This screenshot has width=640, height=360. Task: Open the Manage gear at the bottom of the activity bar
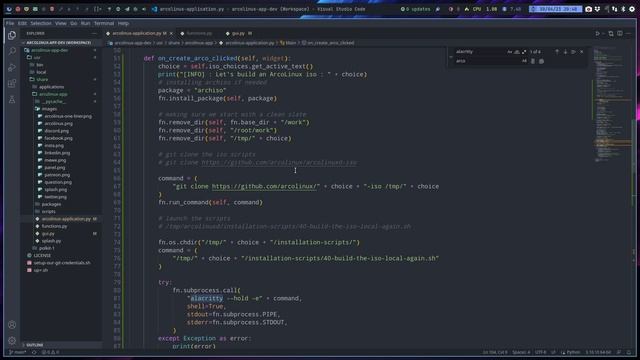(x=12, y=340)
